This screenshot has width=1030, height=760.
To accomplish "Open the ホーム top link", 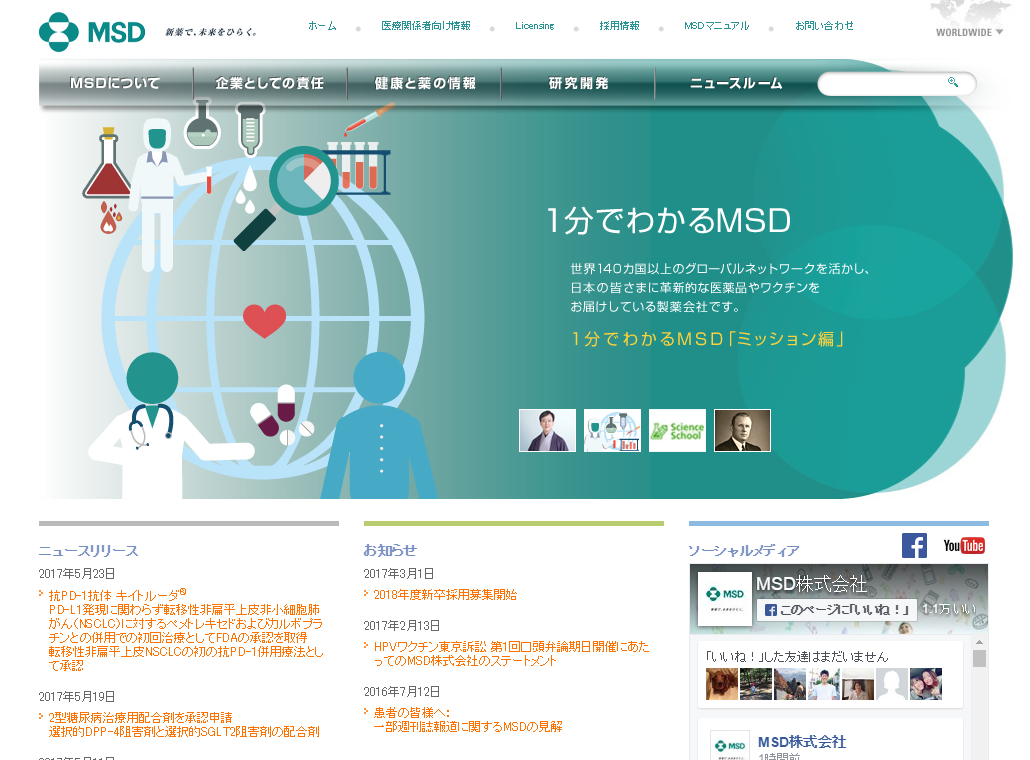I will point(322,26).
